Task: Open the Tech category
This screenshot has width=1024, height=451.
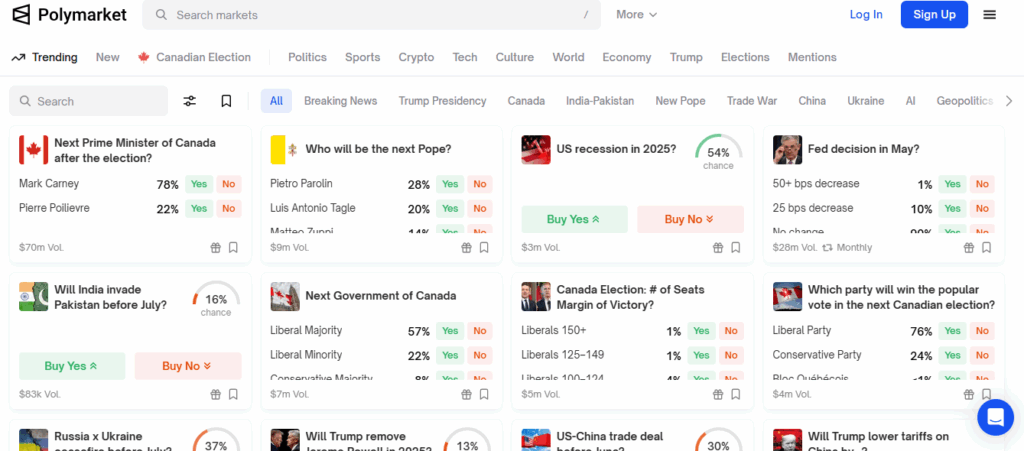Action: (465, 57)
